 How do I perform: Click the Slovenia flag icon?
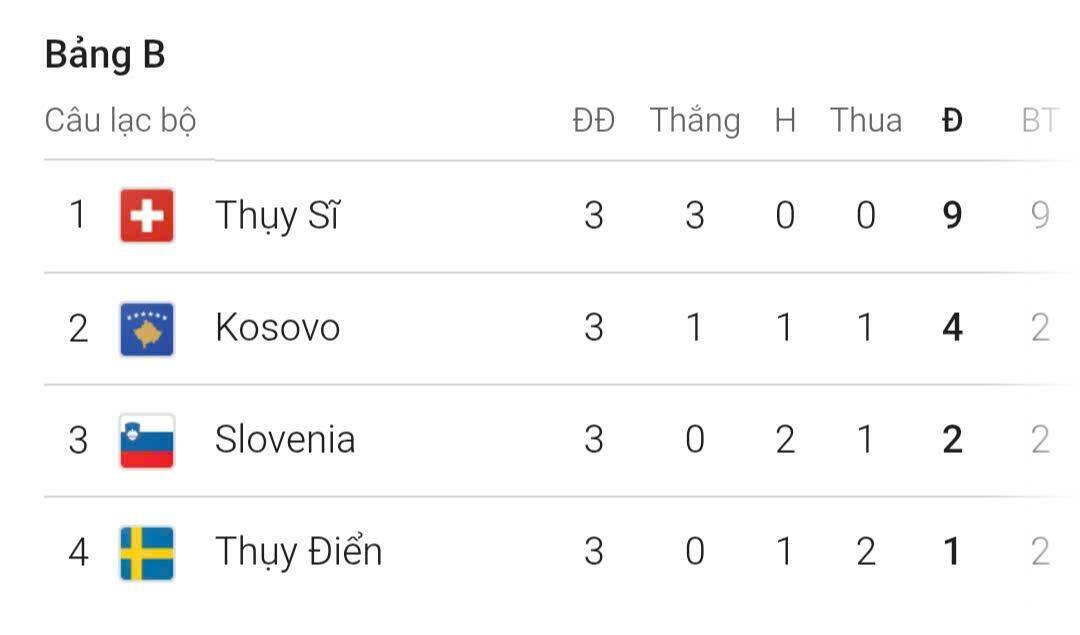tap(147, 440)
